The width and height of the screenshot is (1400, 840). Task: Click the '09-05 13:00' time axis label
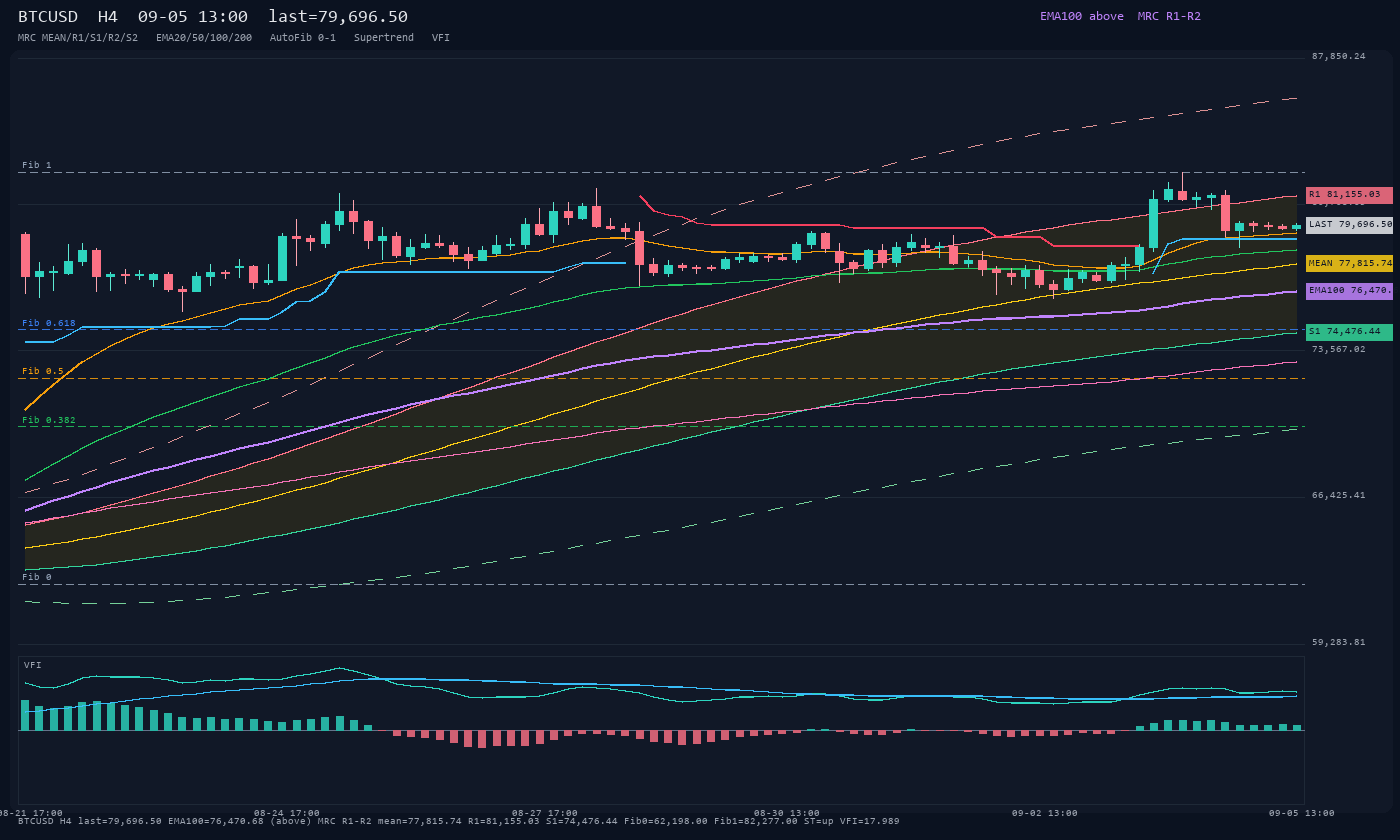(1302, 813)
